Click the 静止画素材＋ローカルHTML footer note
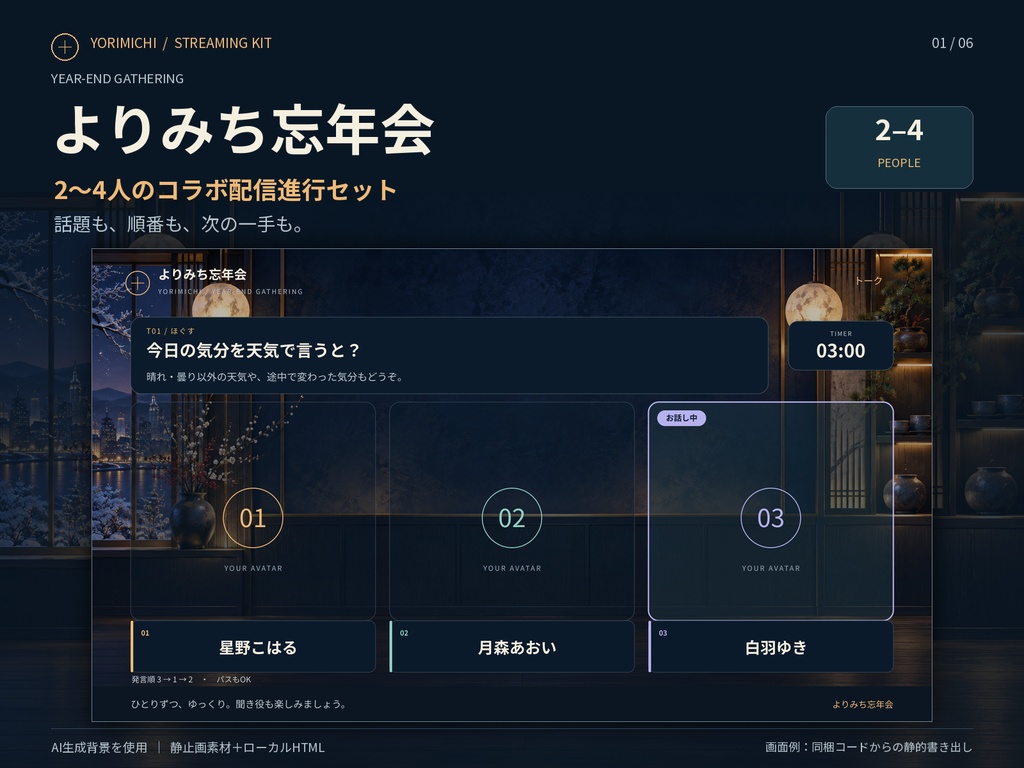1024x768 pixels. 248,747
